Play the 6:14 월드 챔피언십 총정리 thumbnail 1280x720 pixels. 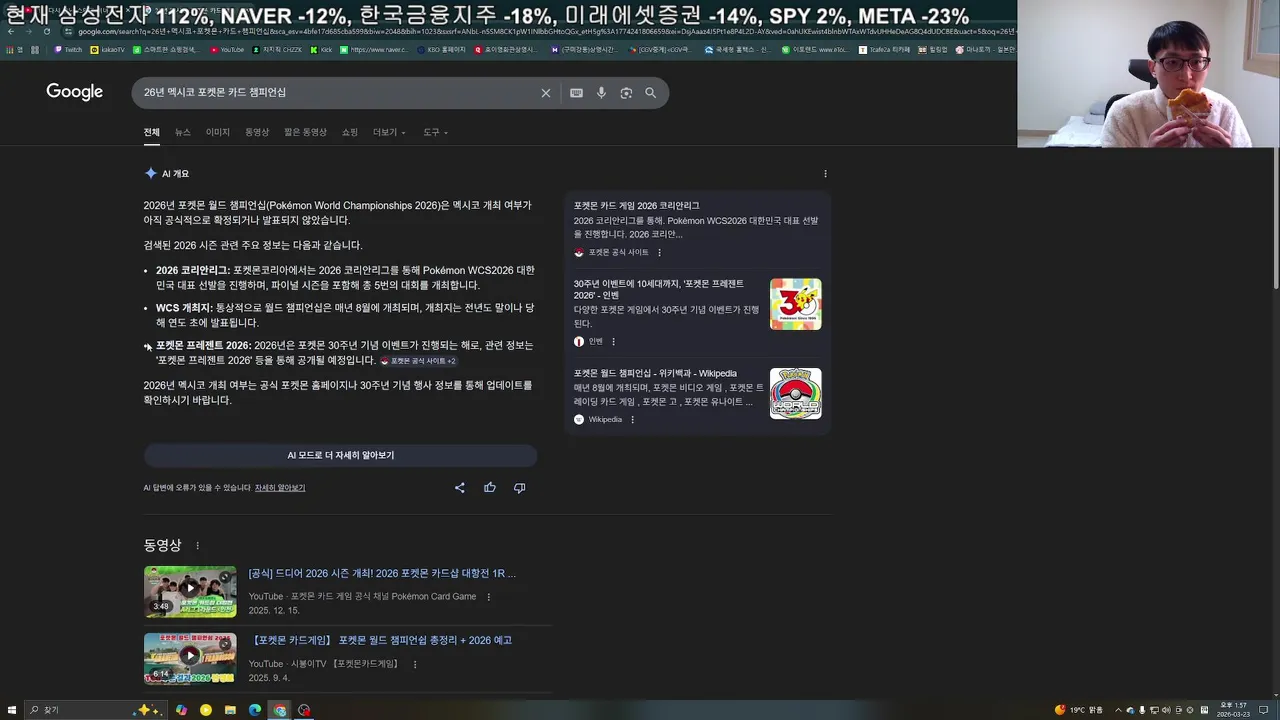pyautogui.click(x=190, y=658)
